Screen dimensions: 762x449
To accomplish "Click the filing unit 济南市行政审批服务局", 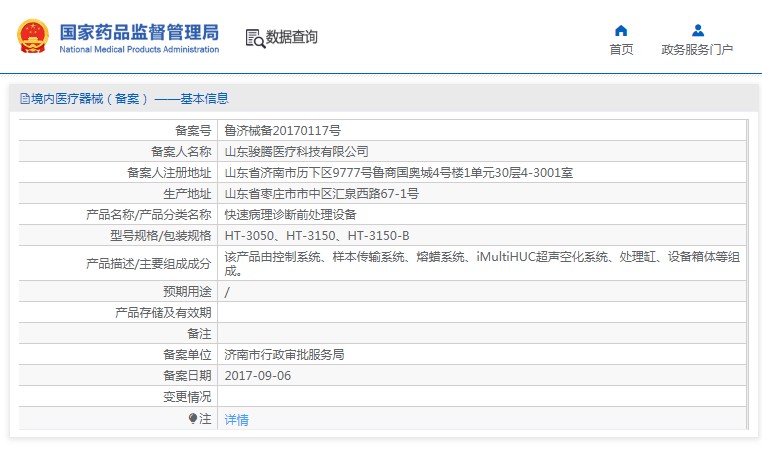I will pyautogui.click(x=284, y=355).
